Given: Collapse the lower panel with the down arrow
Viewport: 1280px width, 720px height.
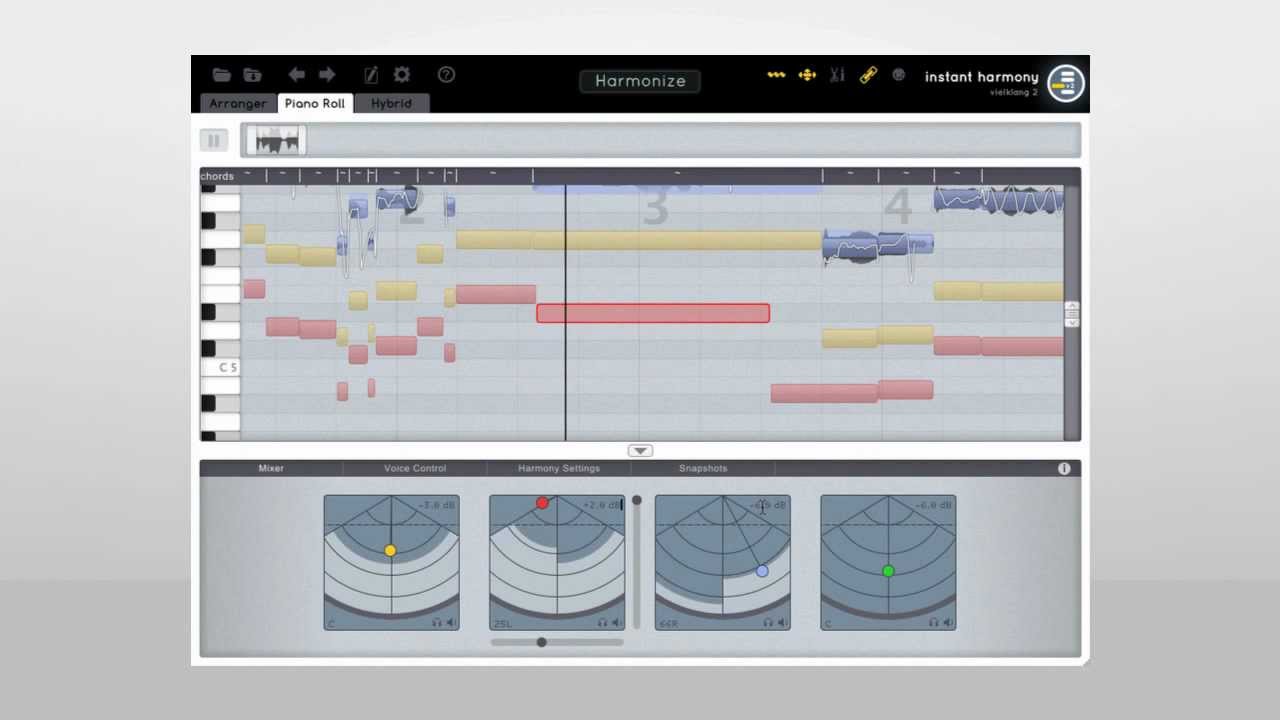Looking at the screenshot, I should pyautogui.click(x=640, y=451).
